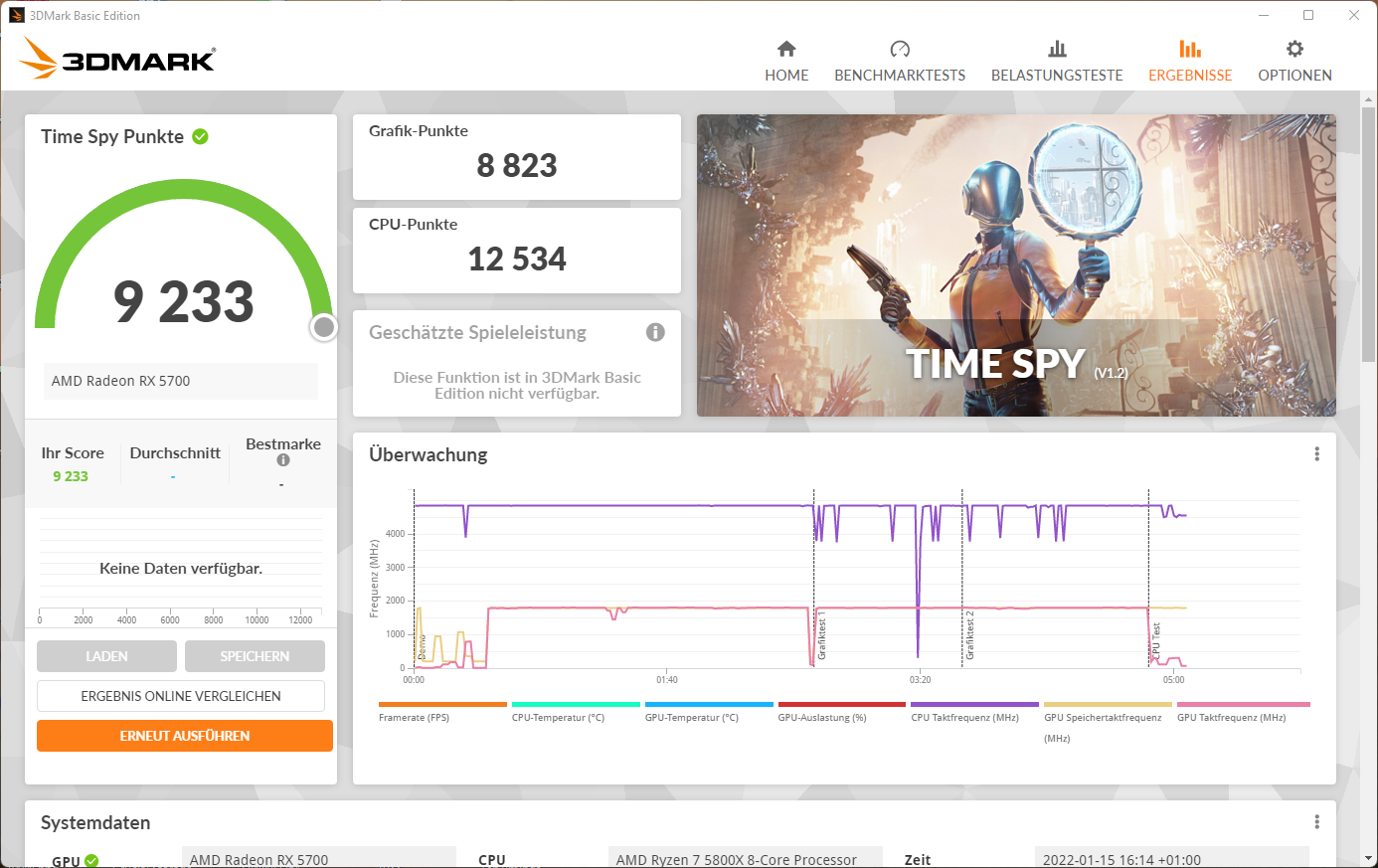Screen dimensions: 1378x868
Task: Click the Ihr Score value 9 233
Action: point(71,476)
